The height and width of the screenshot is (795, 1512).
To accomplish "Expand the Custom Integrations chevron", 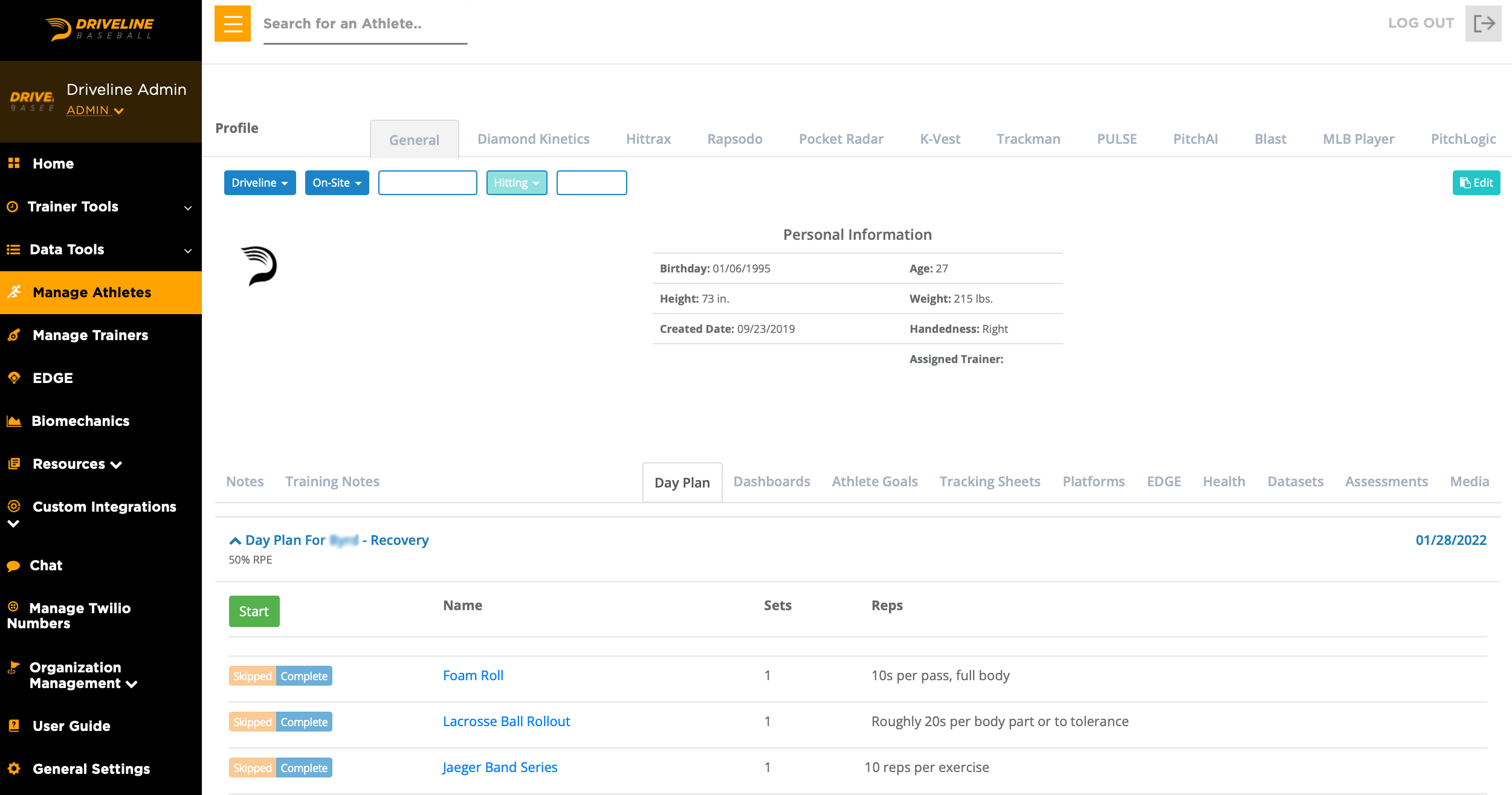I will click(13, 523).
